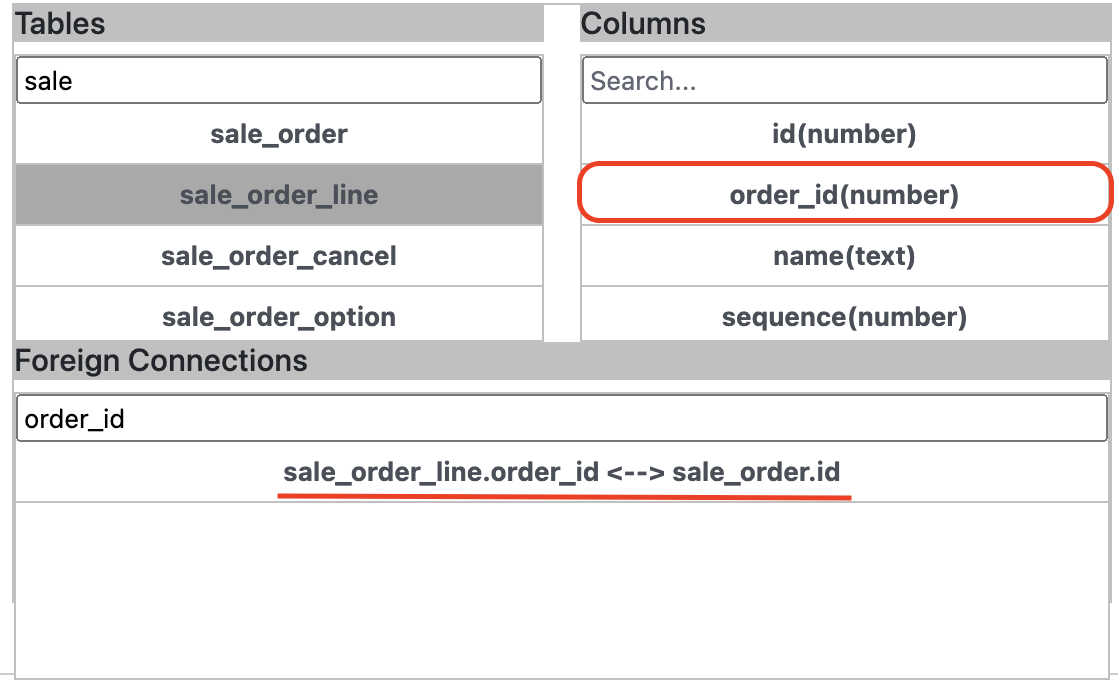Select the id(number) column
This screenshot has width=1118, height=688.
(x=845, y=134)
